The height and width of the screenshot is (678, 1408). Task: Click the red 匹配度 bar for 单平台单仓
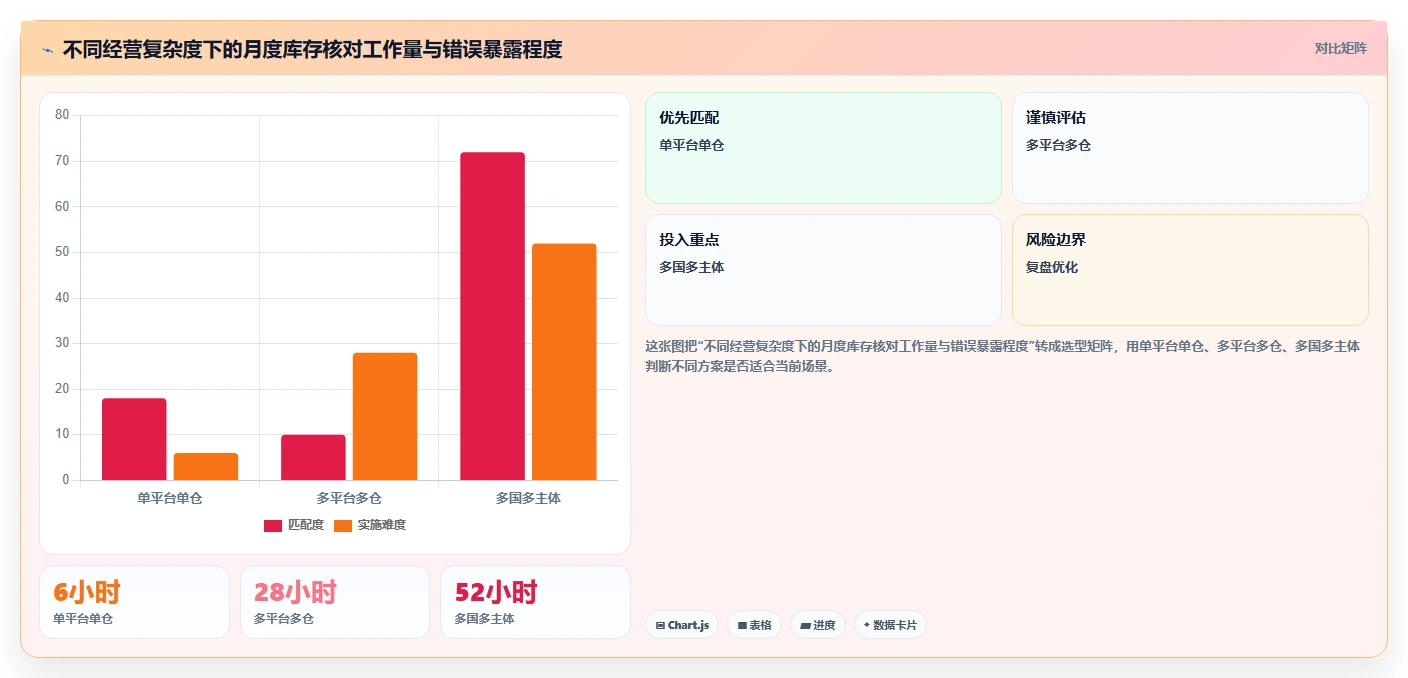coord(134,439)
